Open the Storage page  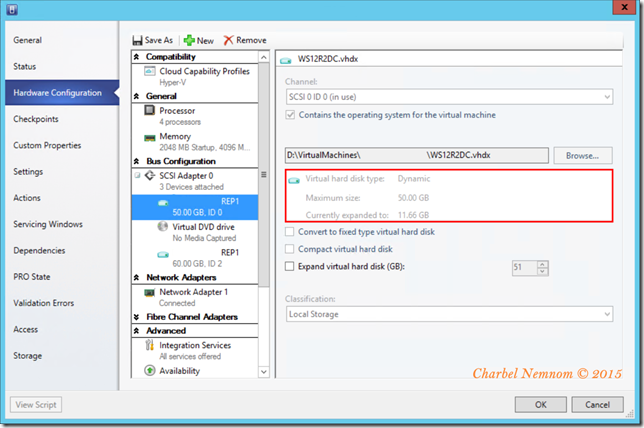(62, 356)
